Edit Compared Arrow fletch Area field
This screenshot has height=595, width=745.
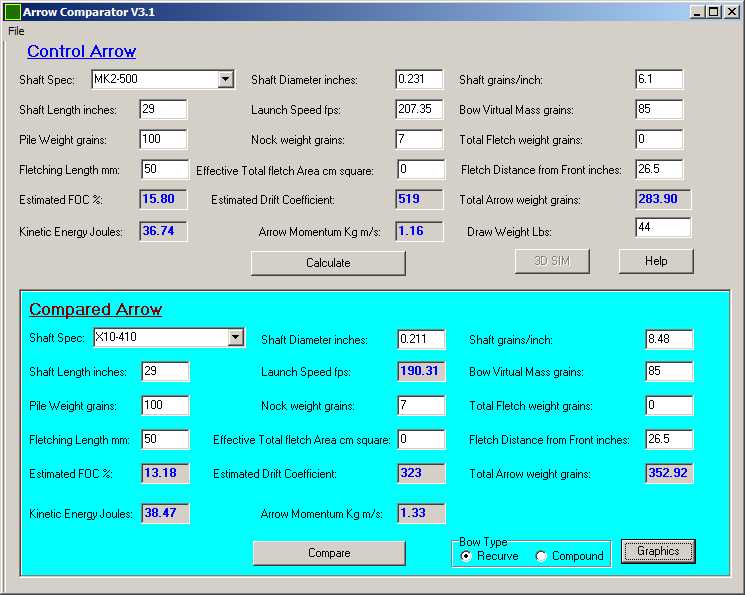pos(421,439)
